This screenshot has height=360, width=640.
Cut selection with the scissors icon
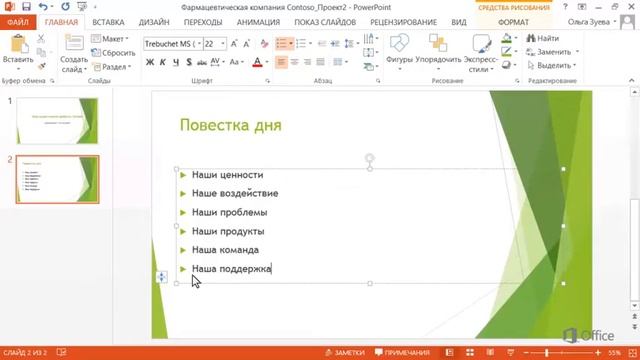(41, 39)
